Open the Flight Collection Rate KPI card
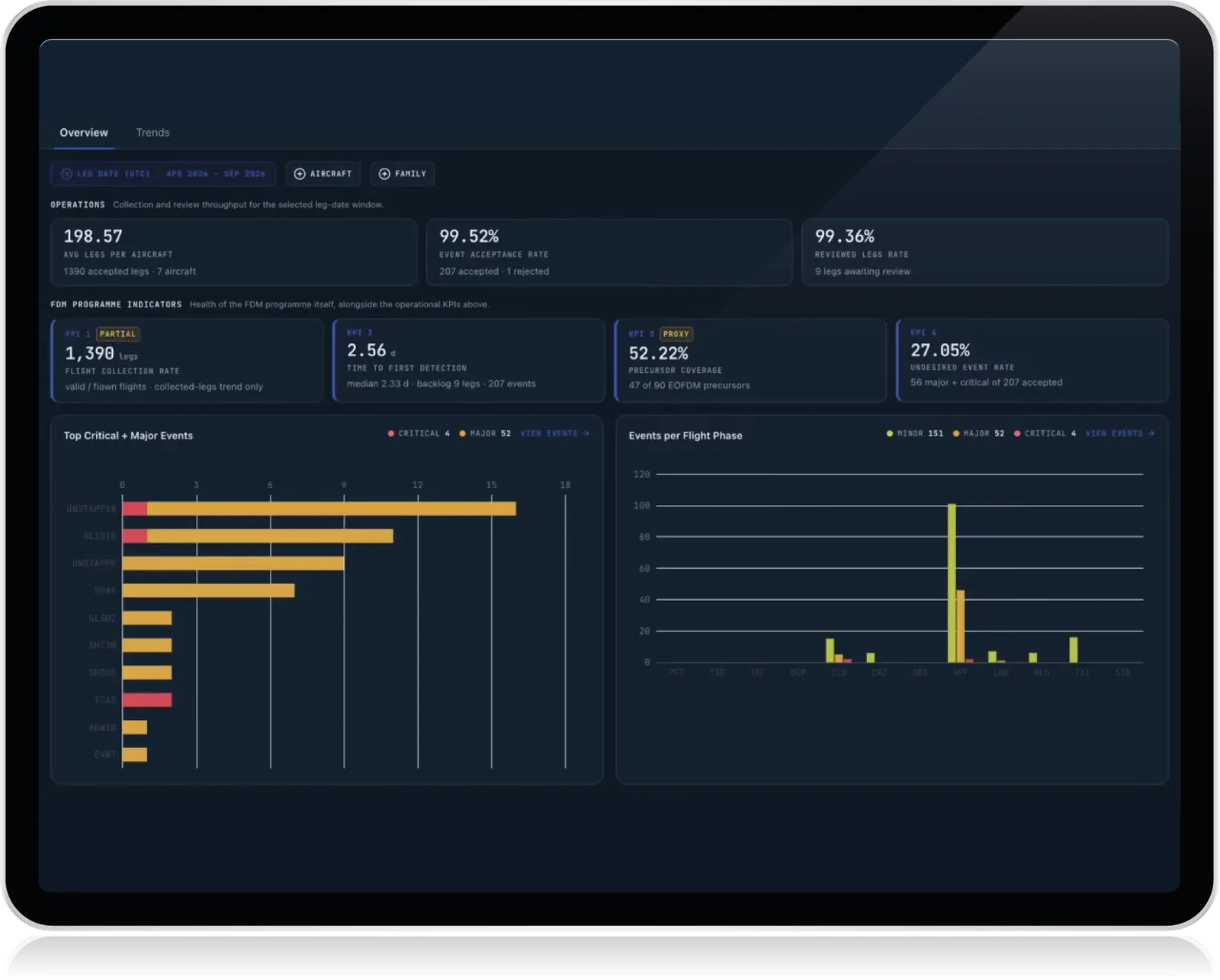 coord(188,360)
